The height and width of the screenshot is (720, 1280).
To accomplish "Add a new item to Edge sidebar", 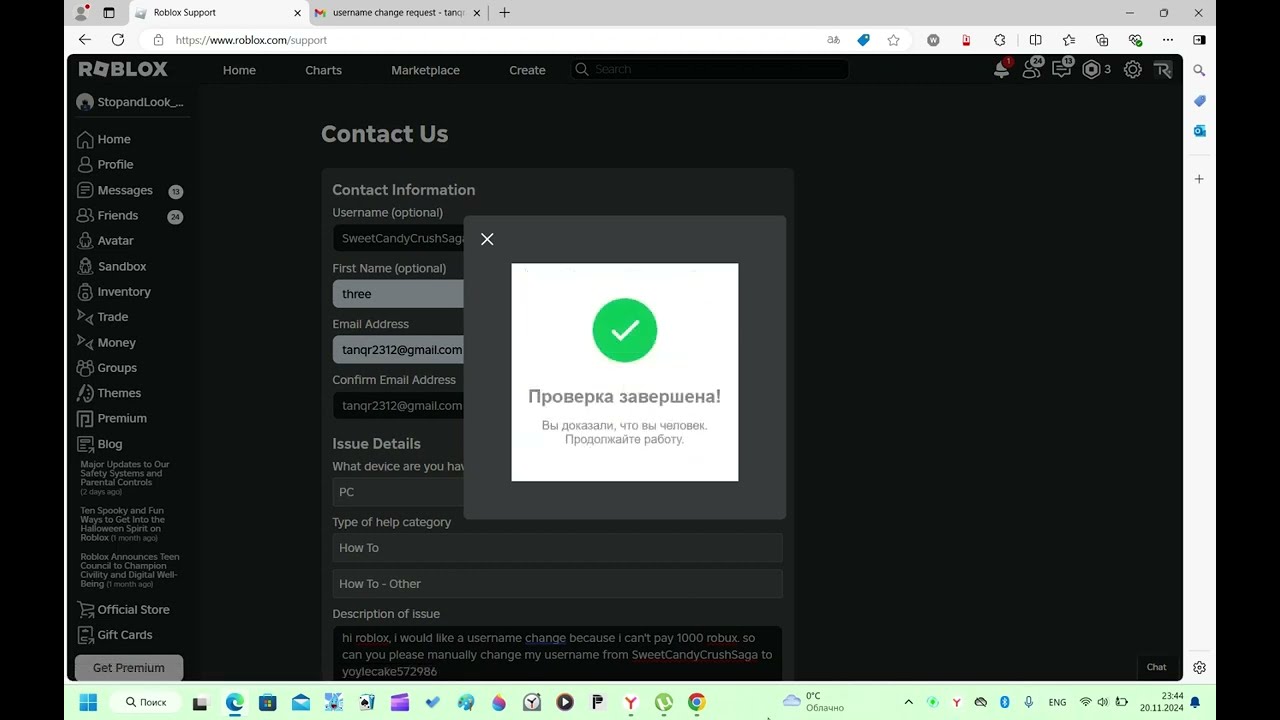I will (x=1199, y=179).
